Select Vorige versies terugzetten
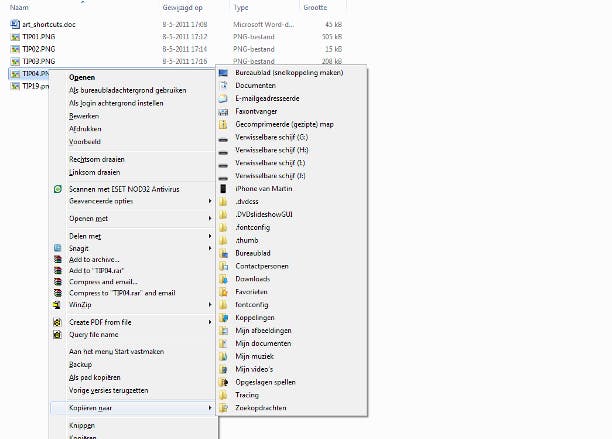 tap(109, 390)
